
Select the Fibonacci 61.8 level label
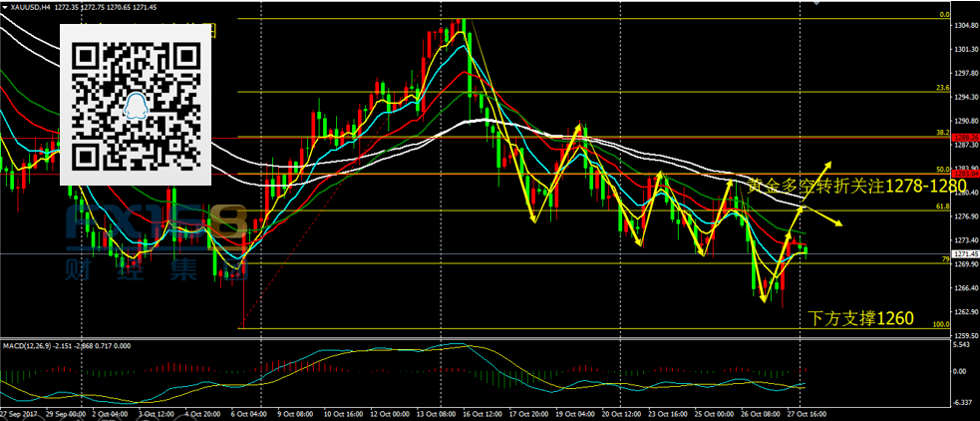tap(941, 206)
